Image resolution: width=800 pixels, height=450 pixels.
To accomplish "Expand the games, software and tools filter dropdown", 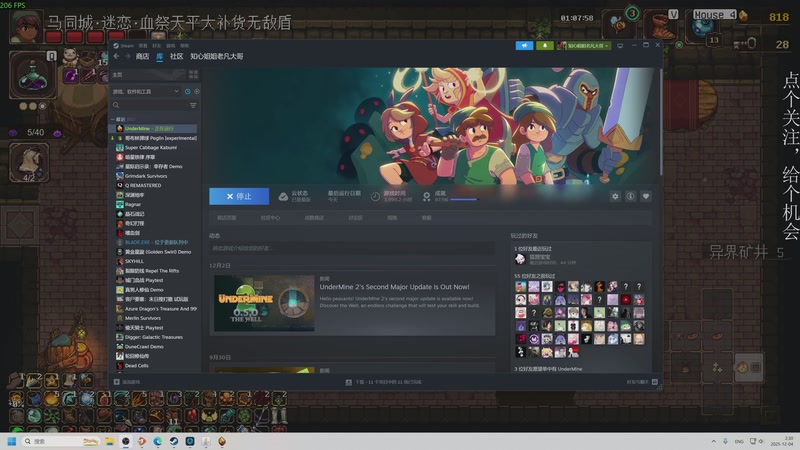I will [x=146, y=91].
